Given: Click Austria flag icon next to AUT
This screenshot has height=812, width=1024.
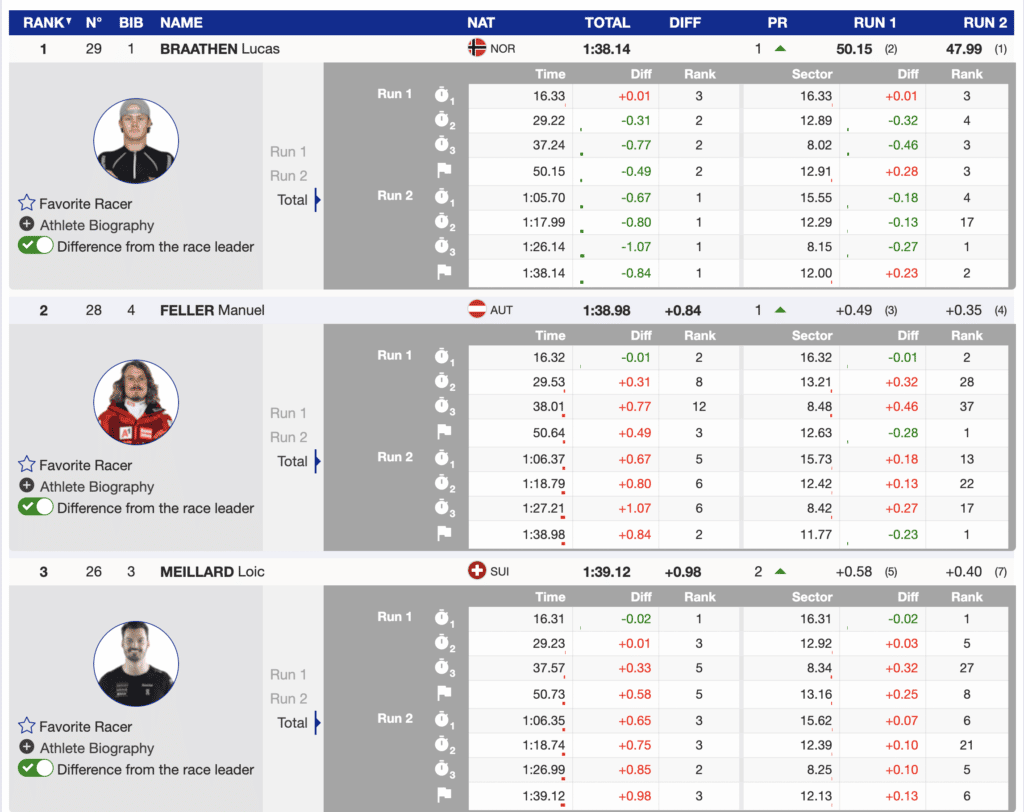Looking at the screenshot, I should (x=477, y=310).
